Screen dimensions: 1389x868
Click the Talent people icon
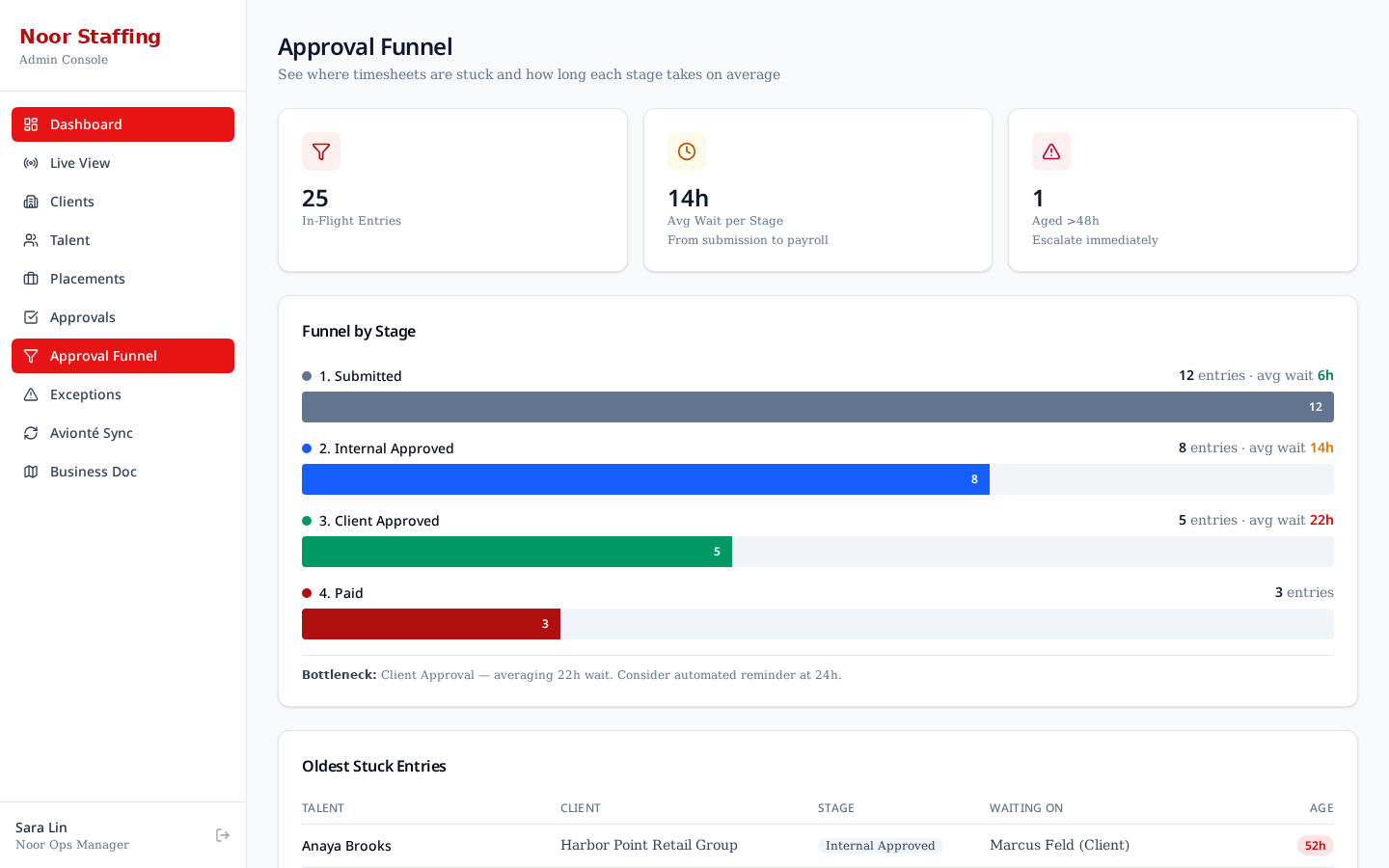point(31,240)
